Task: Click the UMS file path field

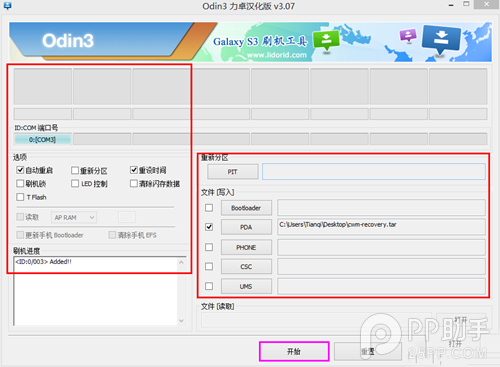Action: point(381,286)
